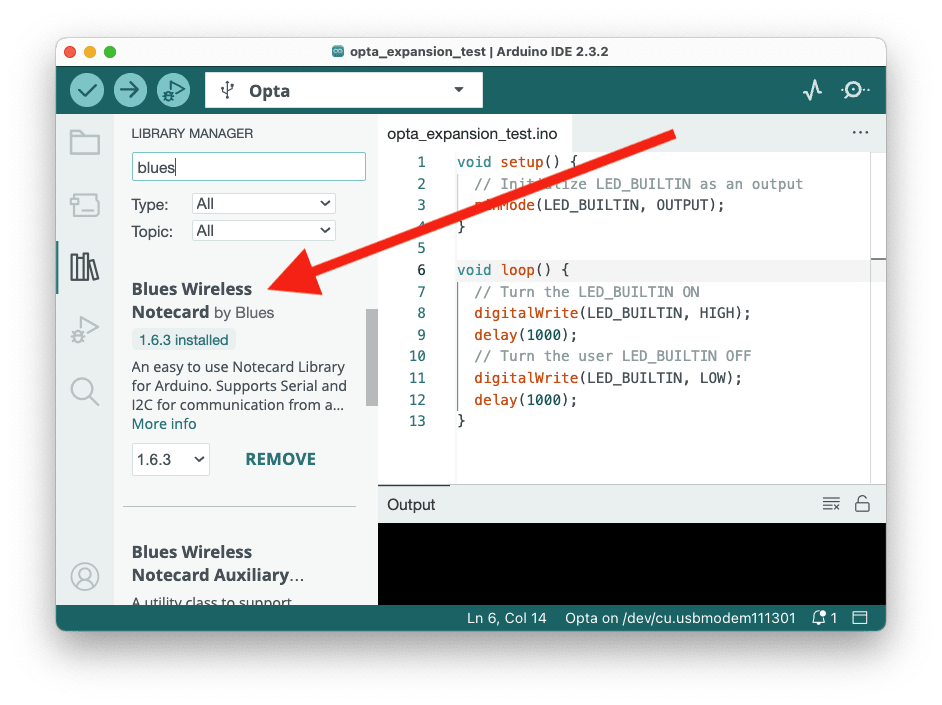
Task: Click the Output panel tab
Action: [x=411, y=504]
